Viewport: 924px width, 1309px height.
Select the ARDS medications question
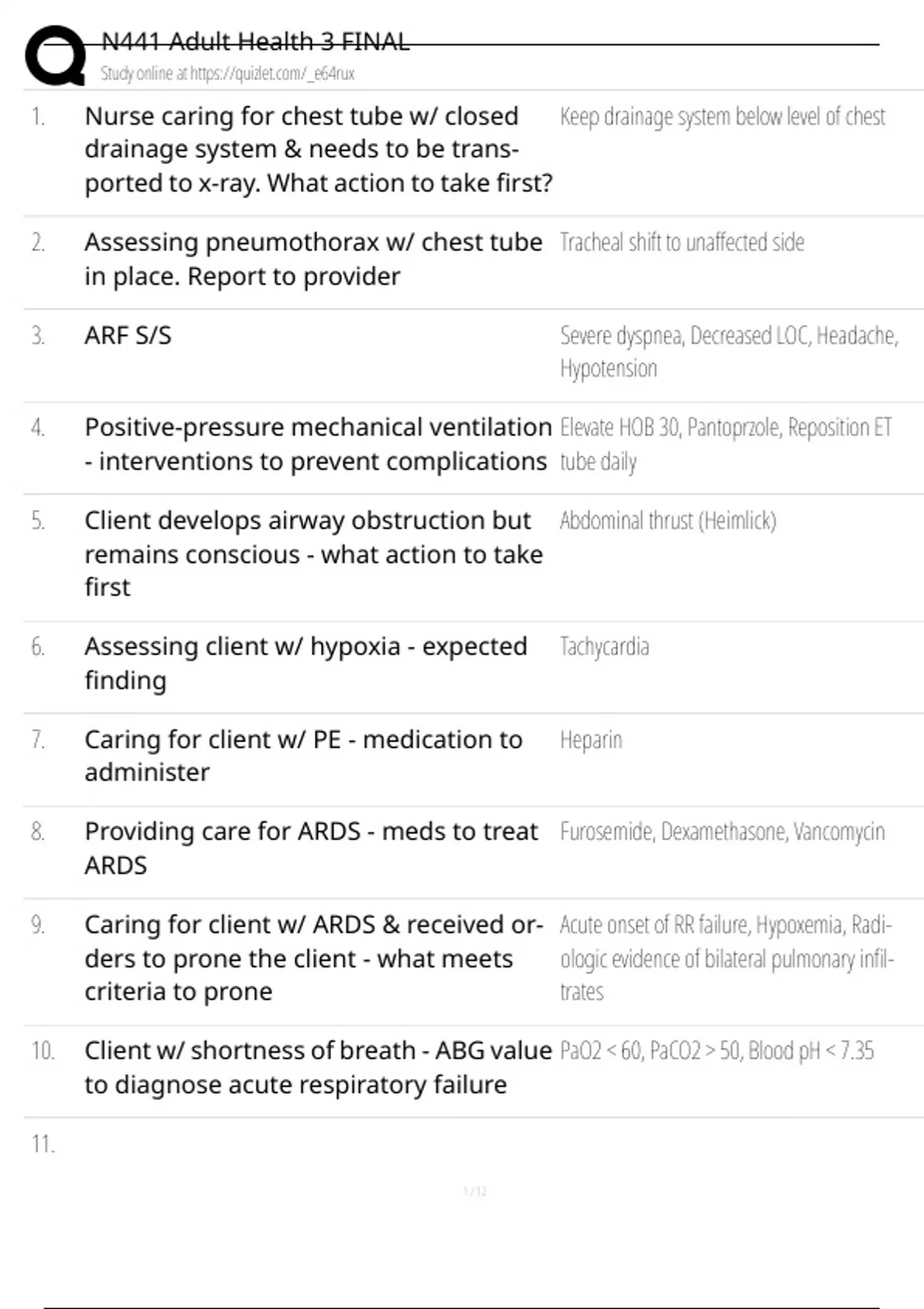point(311,848)
